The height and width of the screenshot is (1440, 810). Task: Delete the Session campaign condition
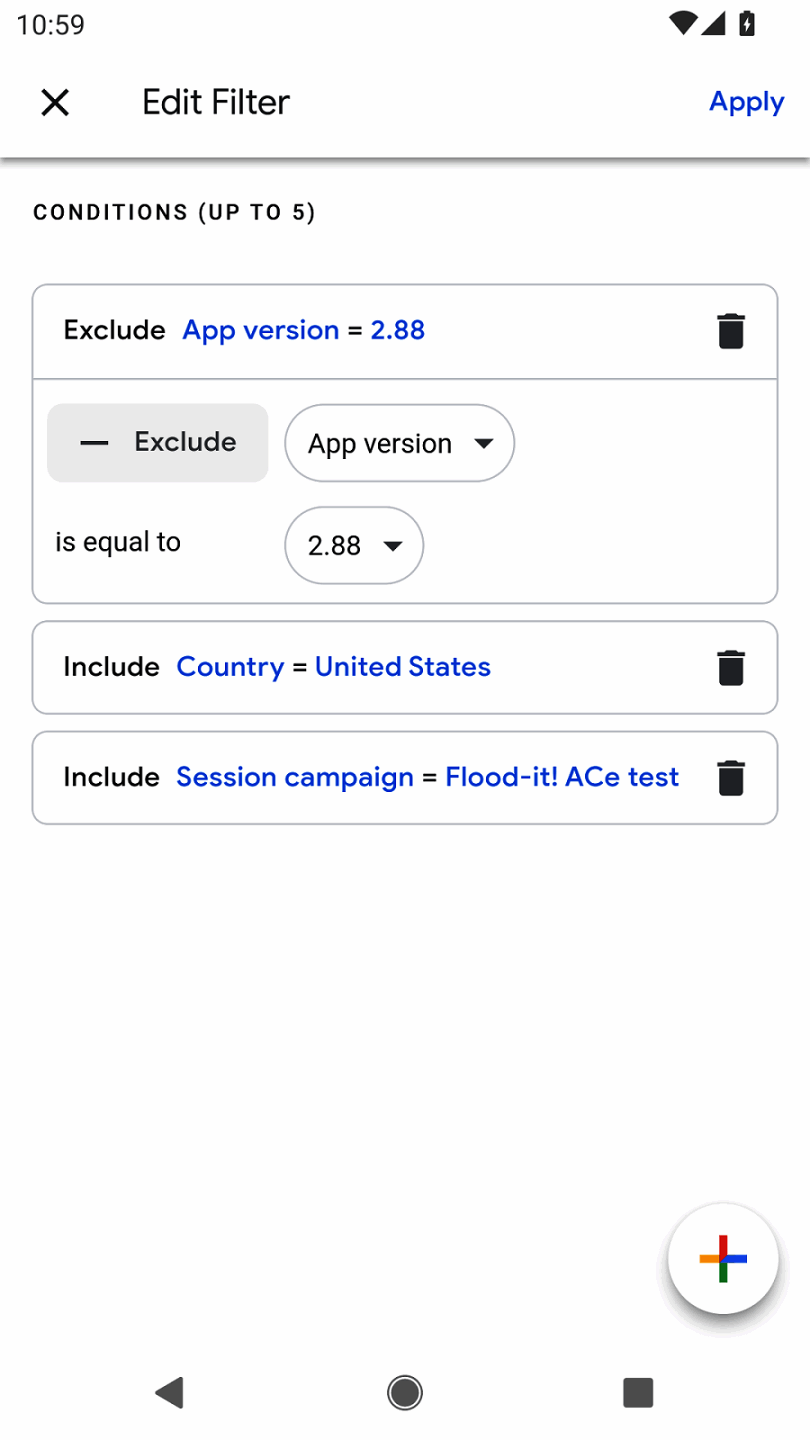click(x=731, y=777)
